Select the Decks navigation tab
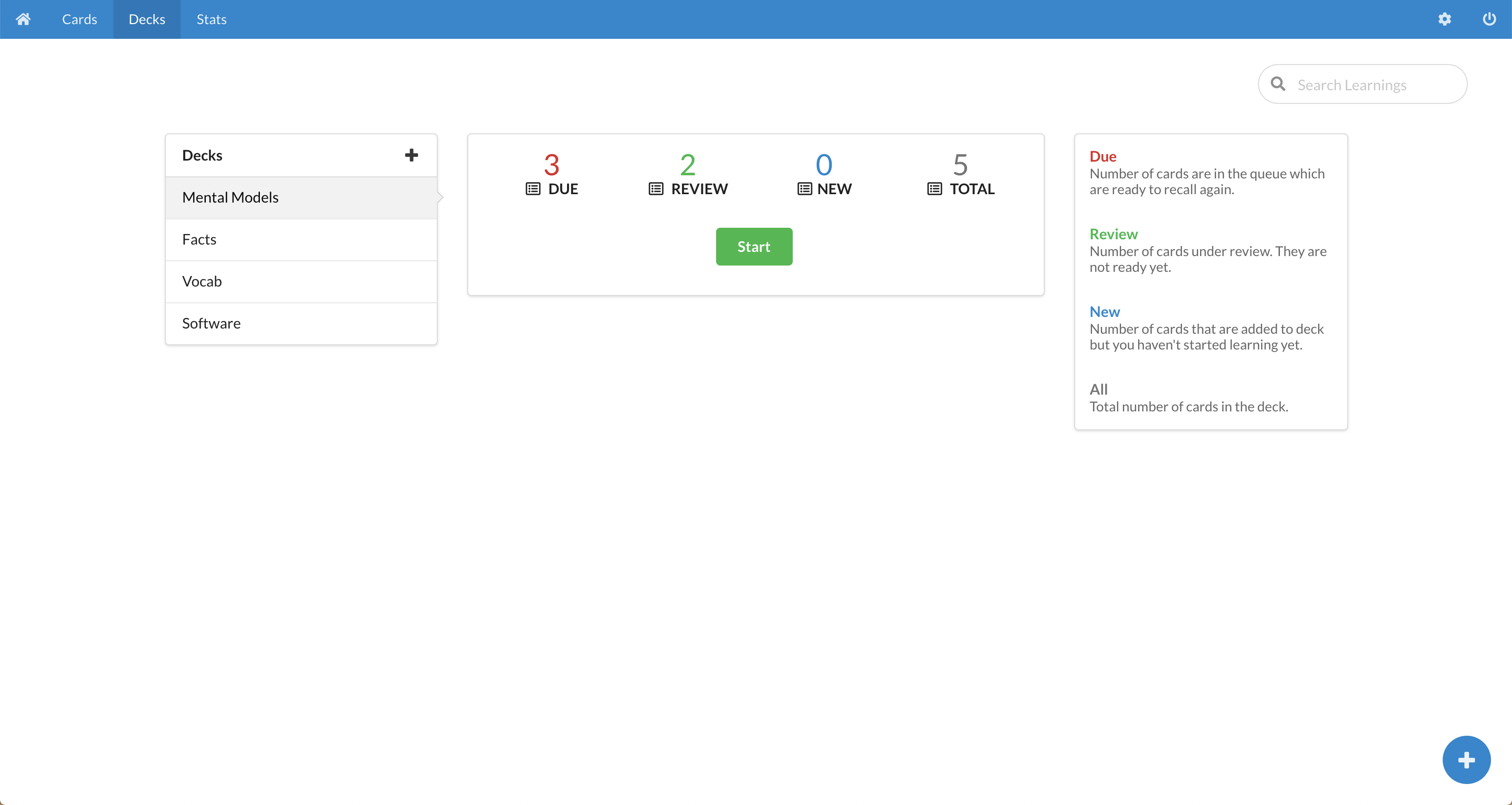Viewport: 1512px width, 805px height. coord(147,19)
